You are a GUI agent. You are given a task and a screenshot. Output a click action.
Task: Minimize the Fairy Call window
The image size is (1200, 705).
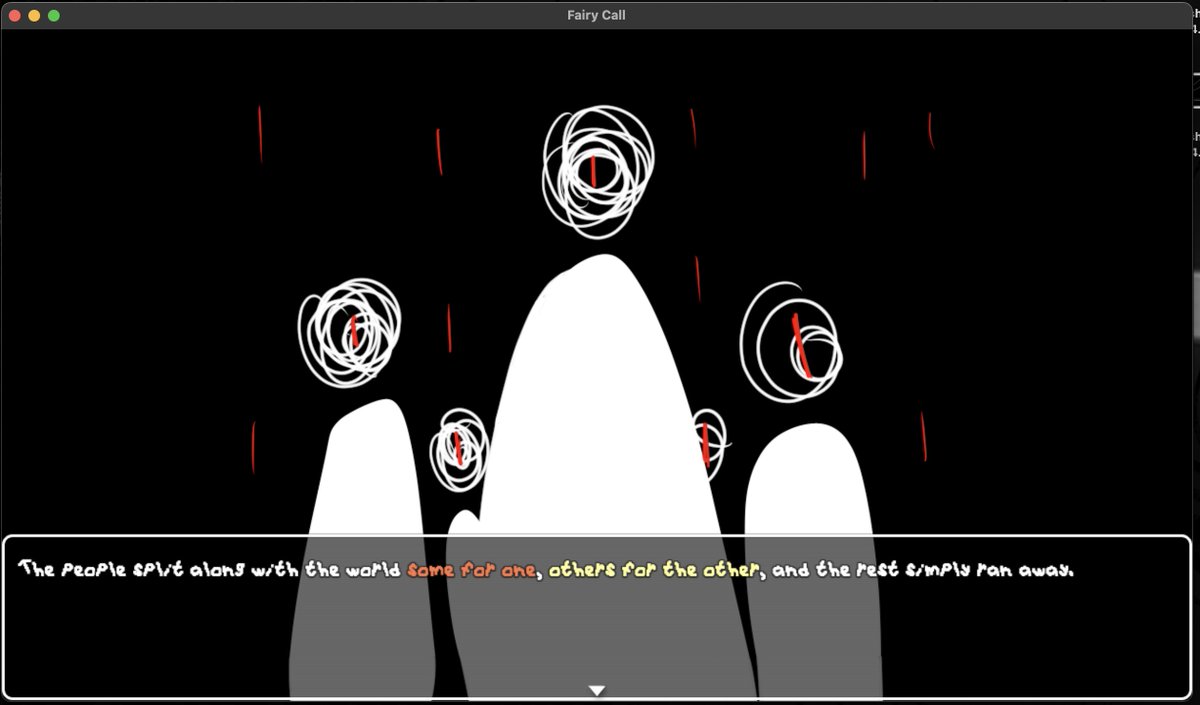coord(34,15)
